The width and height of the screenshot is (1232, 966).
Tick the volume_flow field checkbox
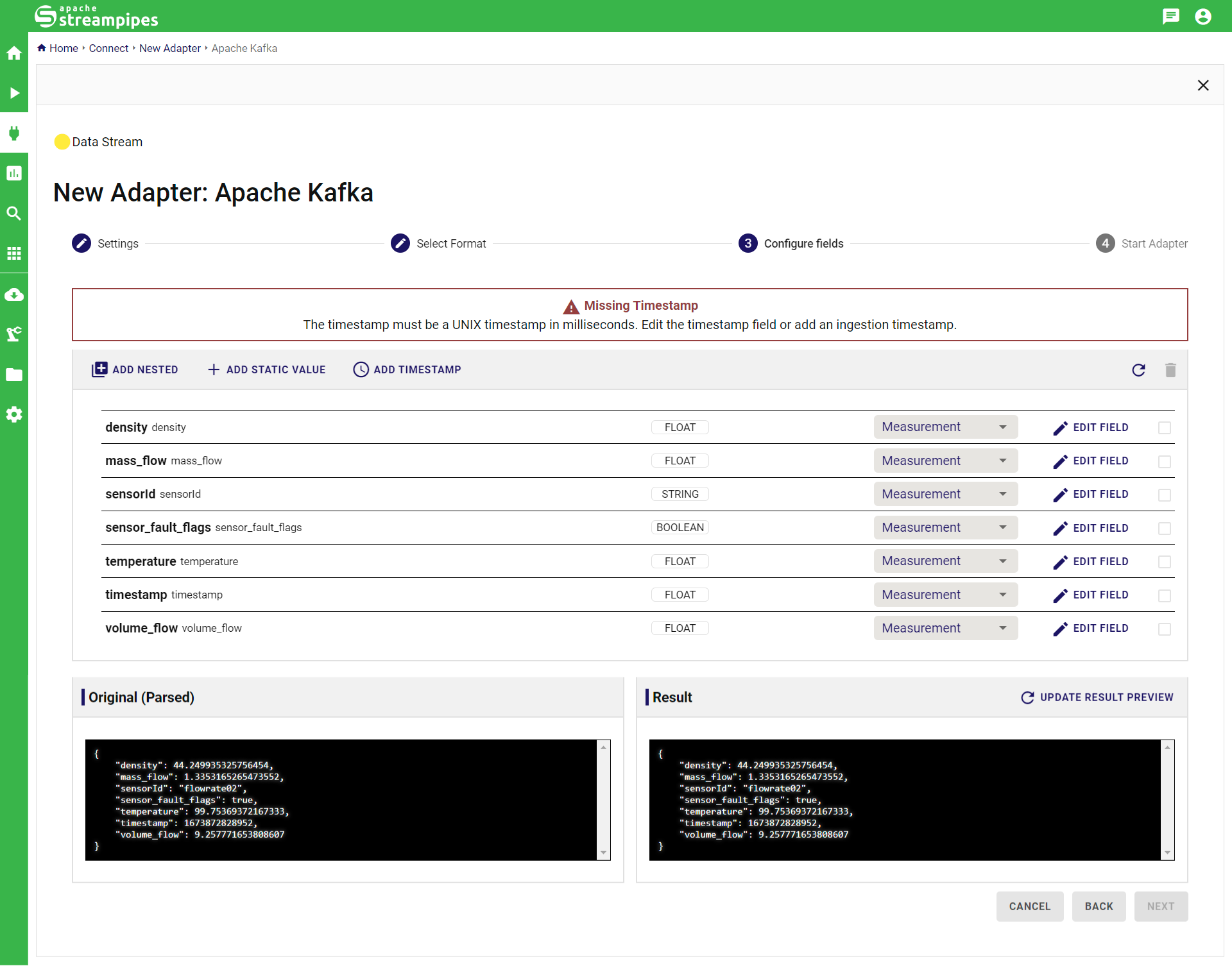[1165, 629]
